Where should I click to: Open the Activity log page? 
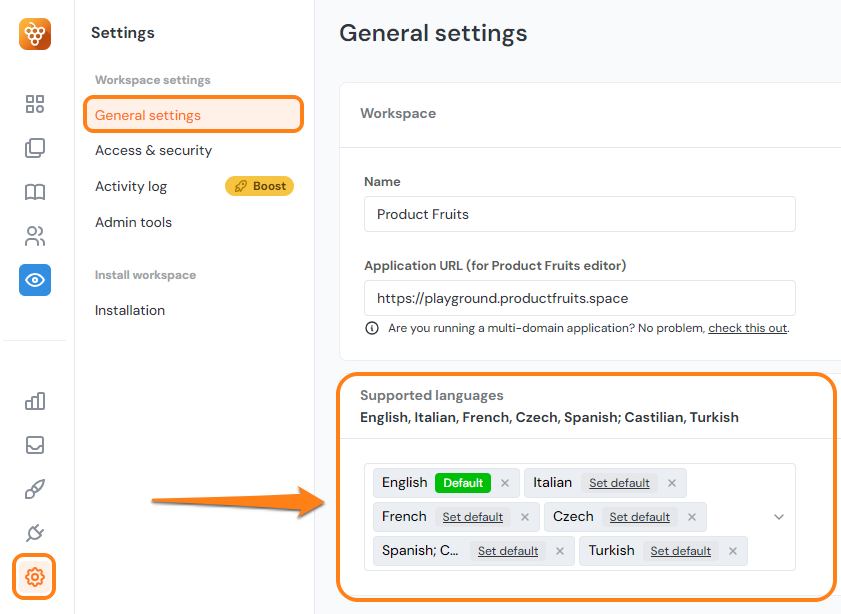pos(131,186)
